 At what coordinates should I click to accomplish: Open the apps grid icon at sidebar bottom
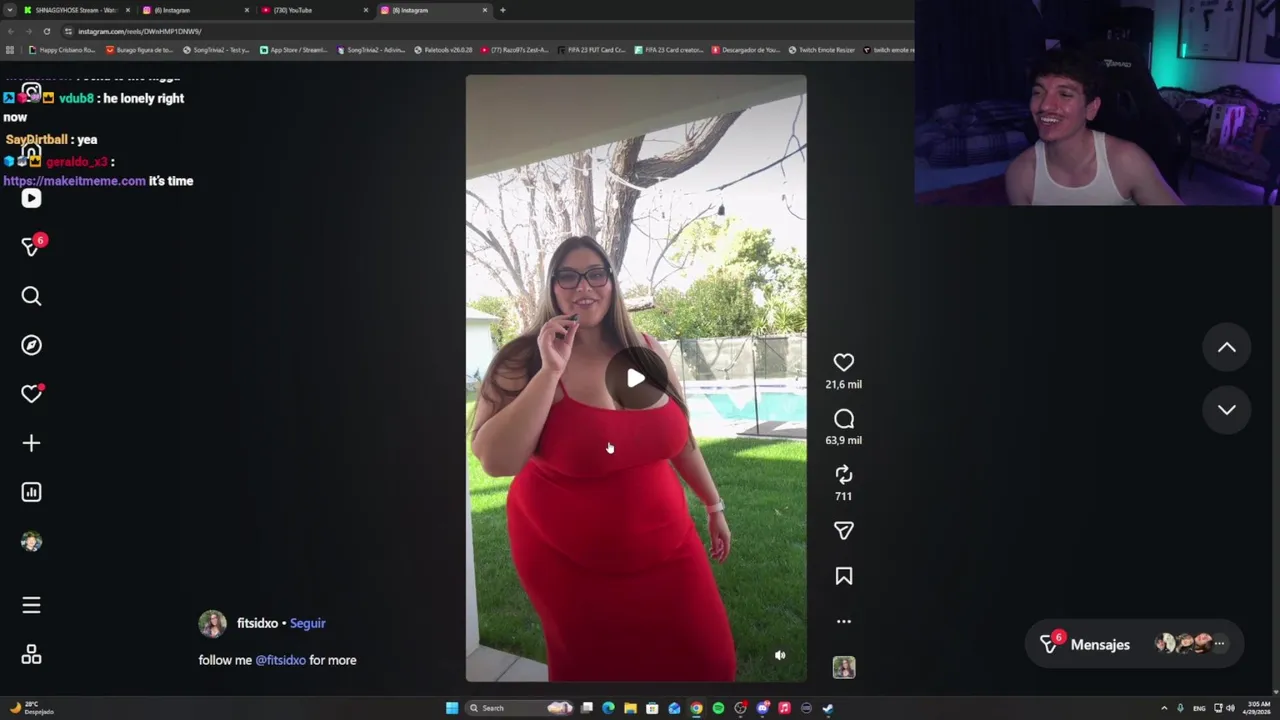click(31, 654)
